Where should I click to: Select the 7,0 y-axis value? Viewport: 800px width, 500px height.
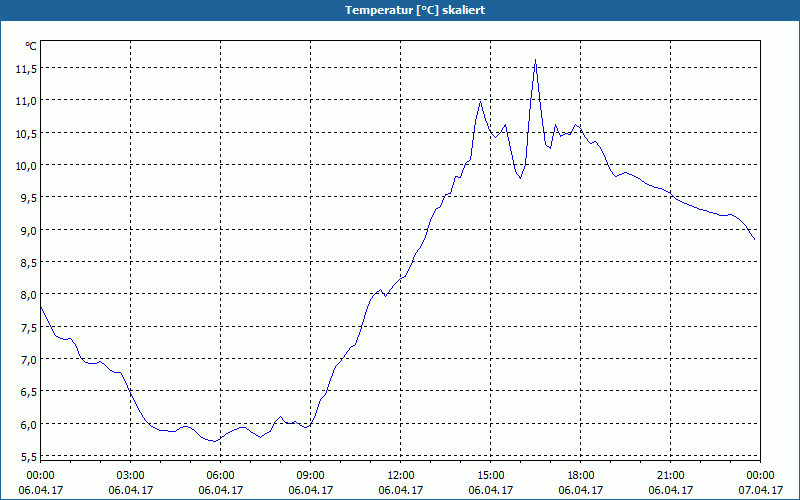[28, 360]
